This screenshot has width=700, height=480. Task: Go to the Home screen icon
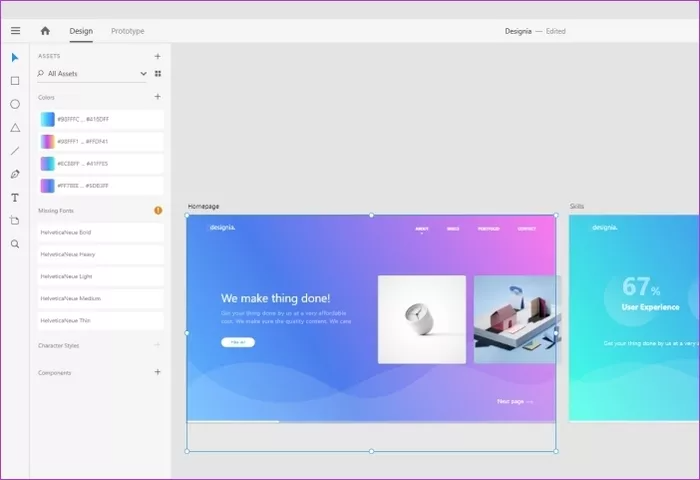pos(45,31)
